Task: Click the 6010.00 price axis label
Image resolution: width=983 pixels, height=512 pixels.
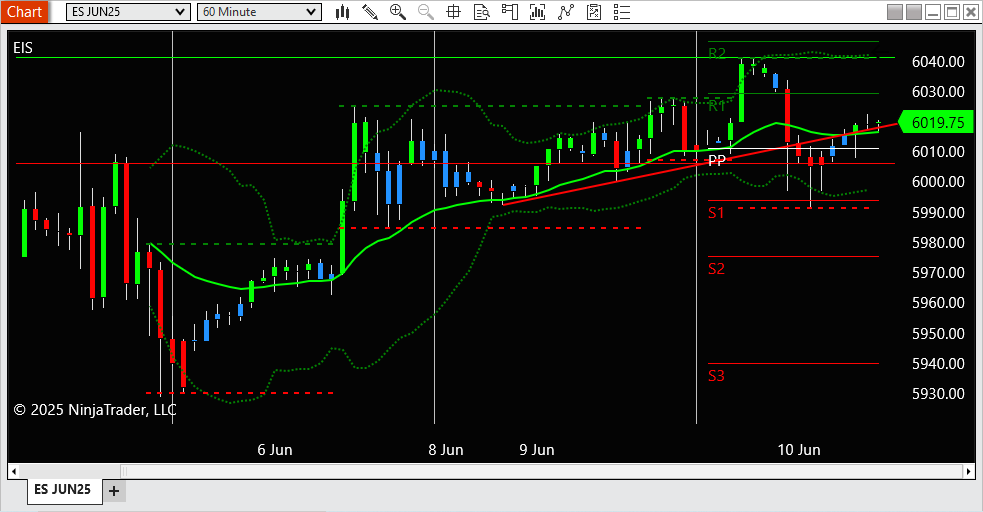Action: point(938,152)
